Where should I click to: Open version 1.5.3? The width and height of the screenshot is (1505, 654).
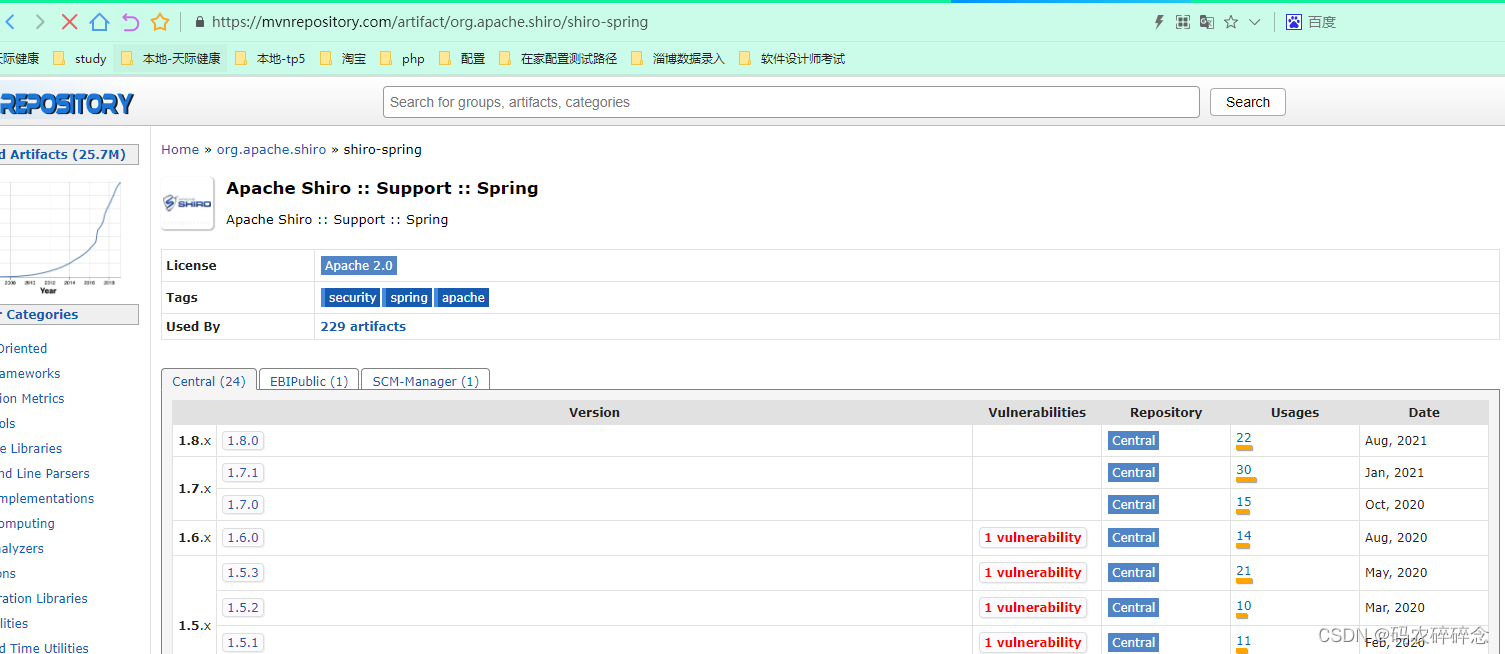pos(243,572)
